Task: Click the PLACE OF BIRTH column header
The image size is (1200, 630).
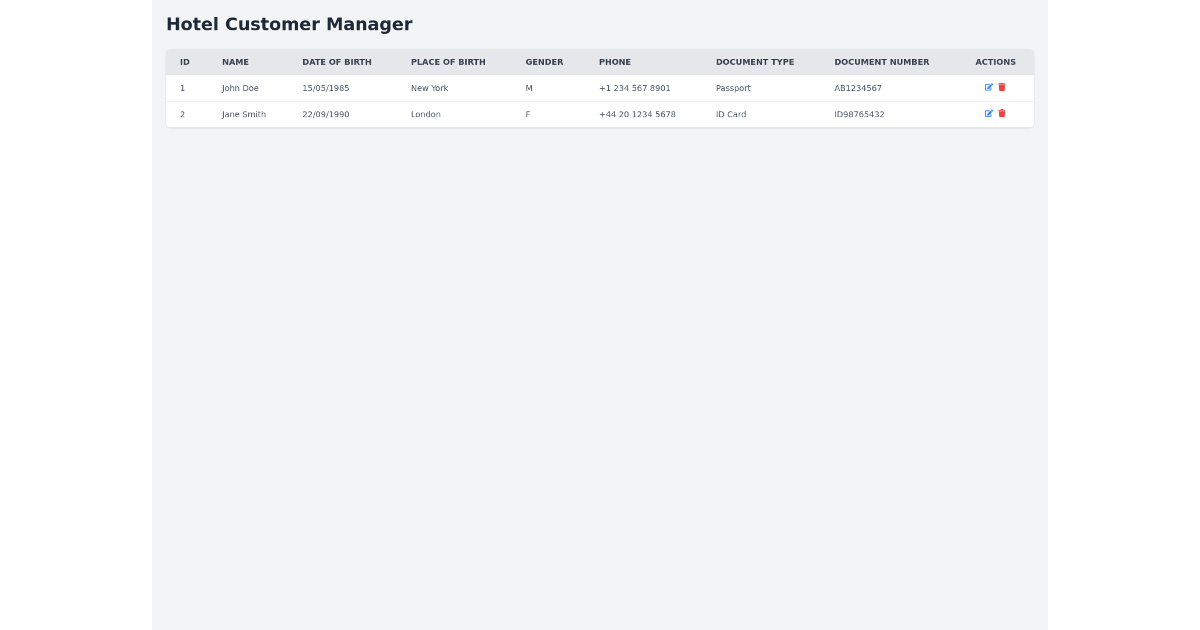Action: (x=448, y=61)
